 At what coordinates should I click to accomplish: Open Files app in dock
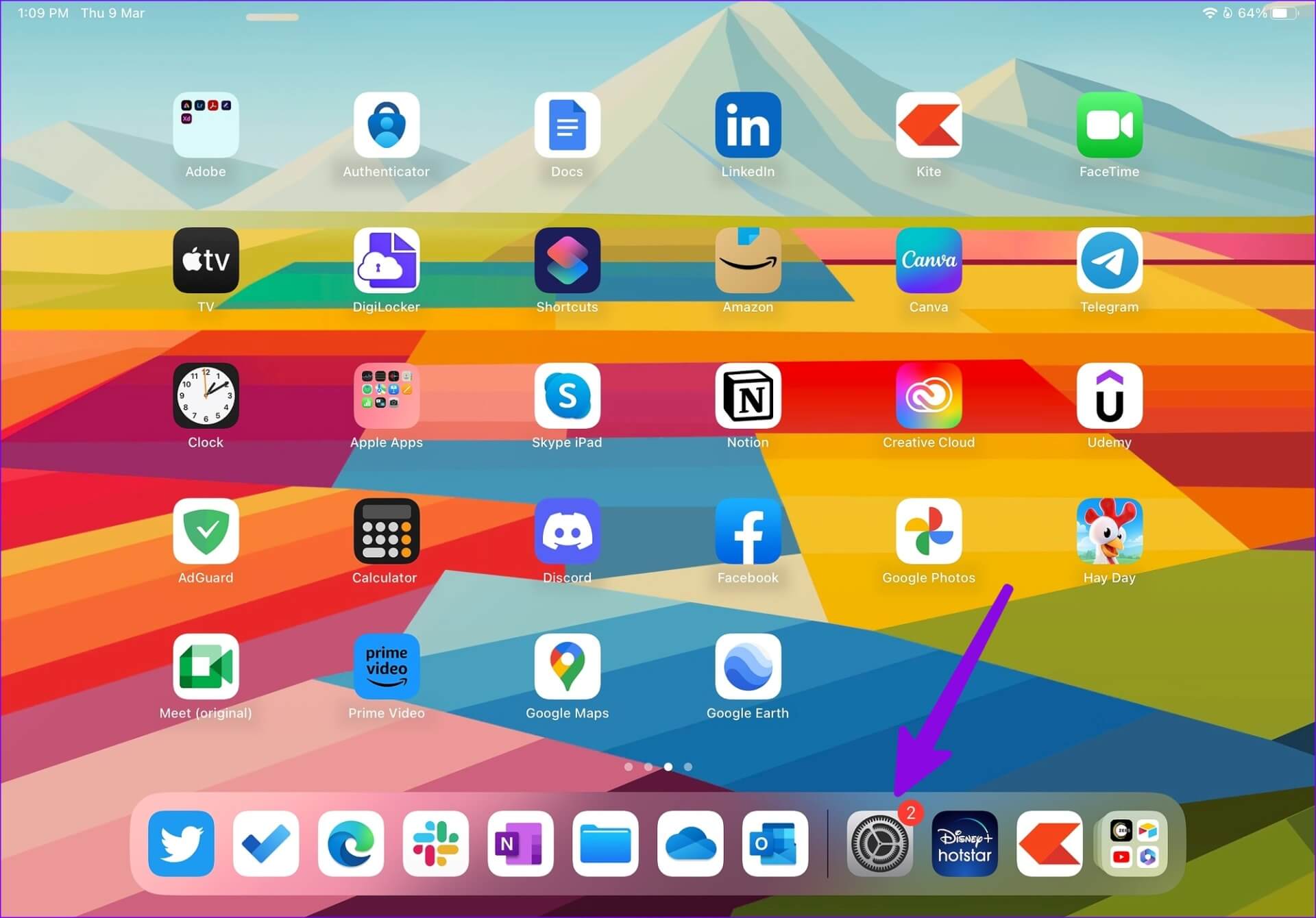click(605, 843)
